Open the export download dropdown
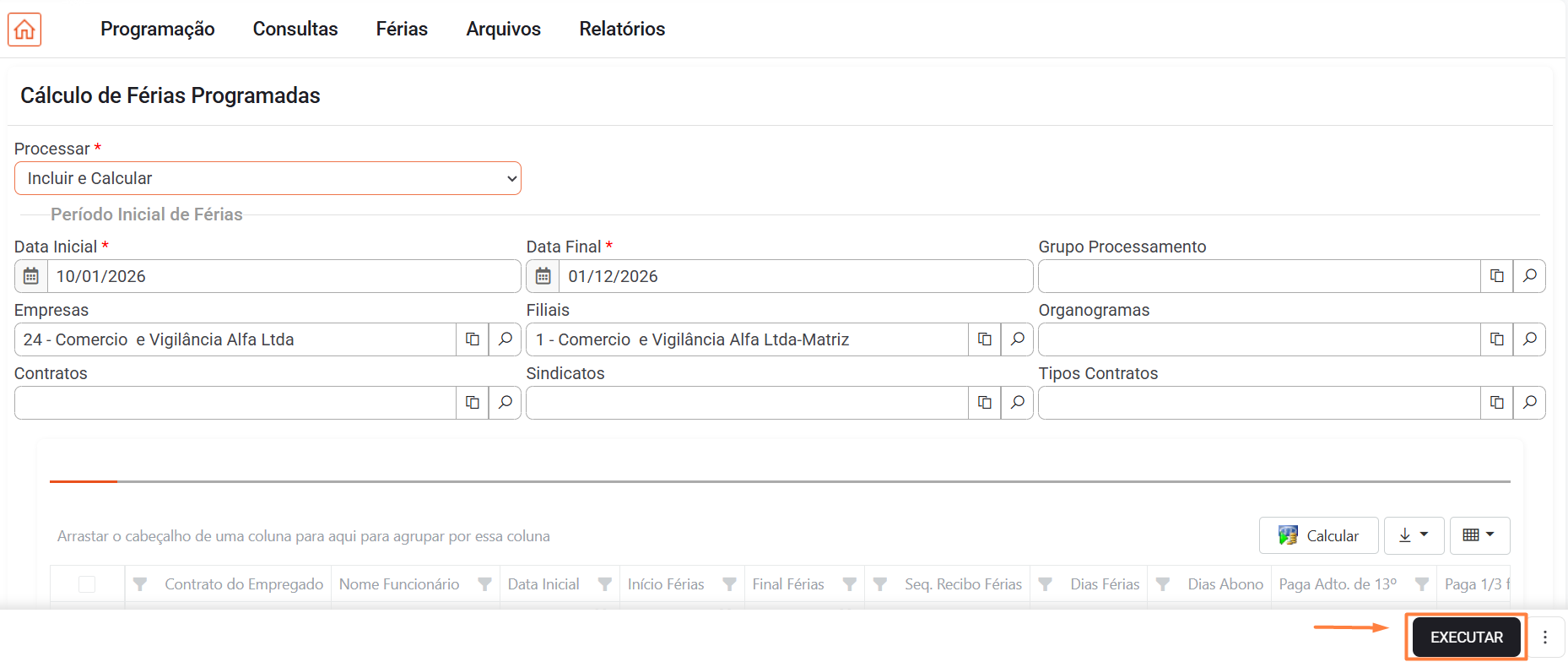The width and height of the screenshot is (1568, 662). click(x=1414, y=535)
